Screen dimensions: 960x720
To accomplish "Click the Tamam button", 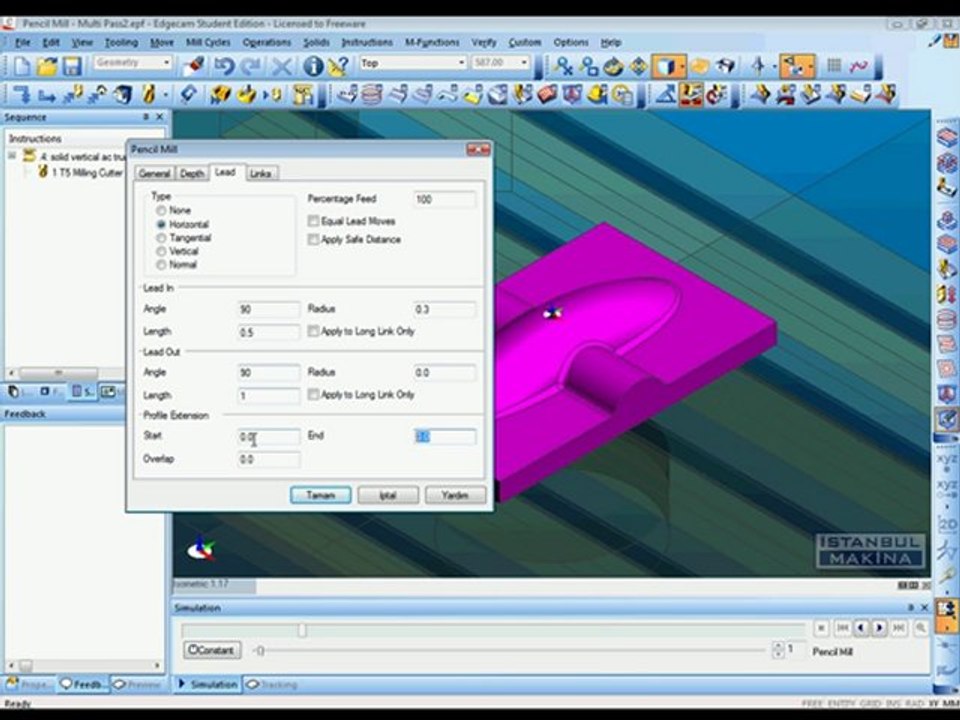I will coord(321,495).
